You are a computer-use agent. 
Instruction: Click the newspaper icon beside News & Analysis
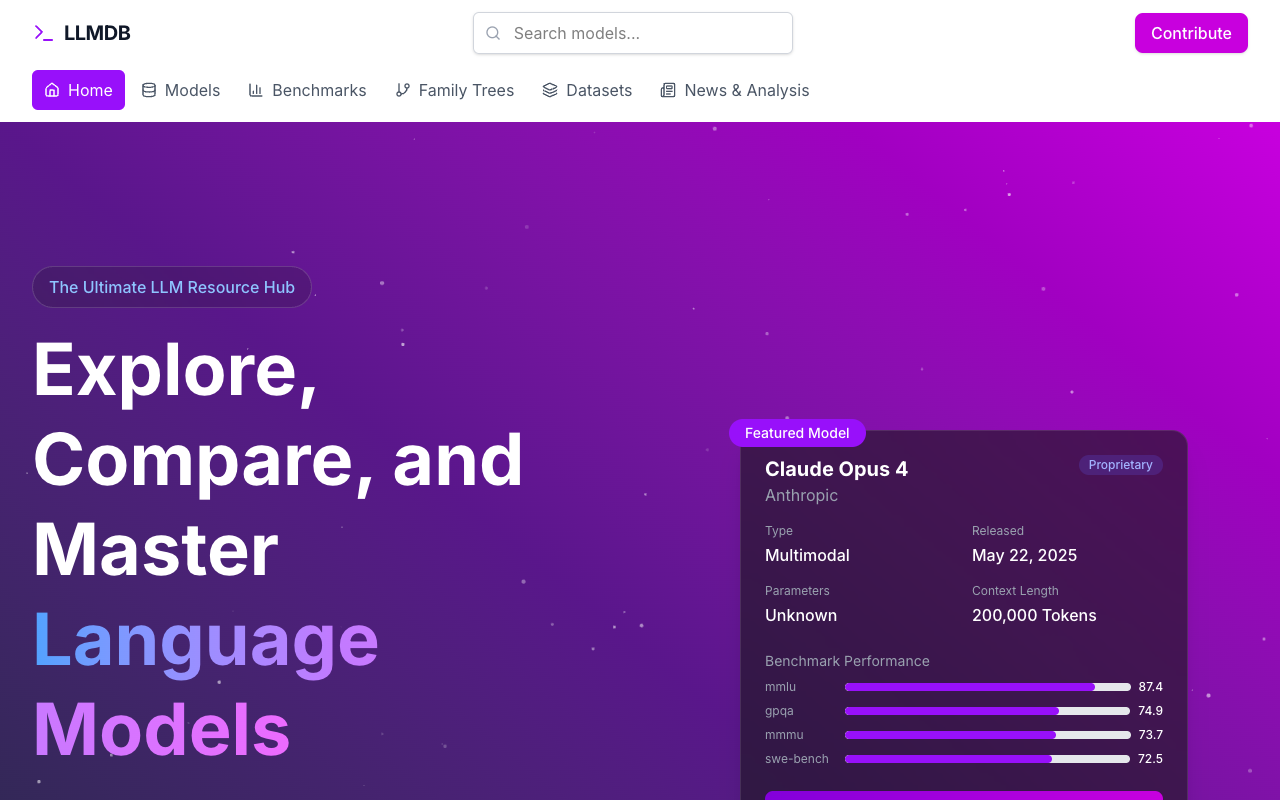click(x=668, y=90)
